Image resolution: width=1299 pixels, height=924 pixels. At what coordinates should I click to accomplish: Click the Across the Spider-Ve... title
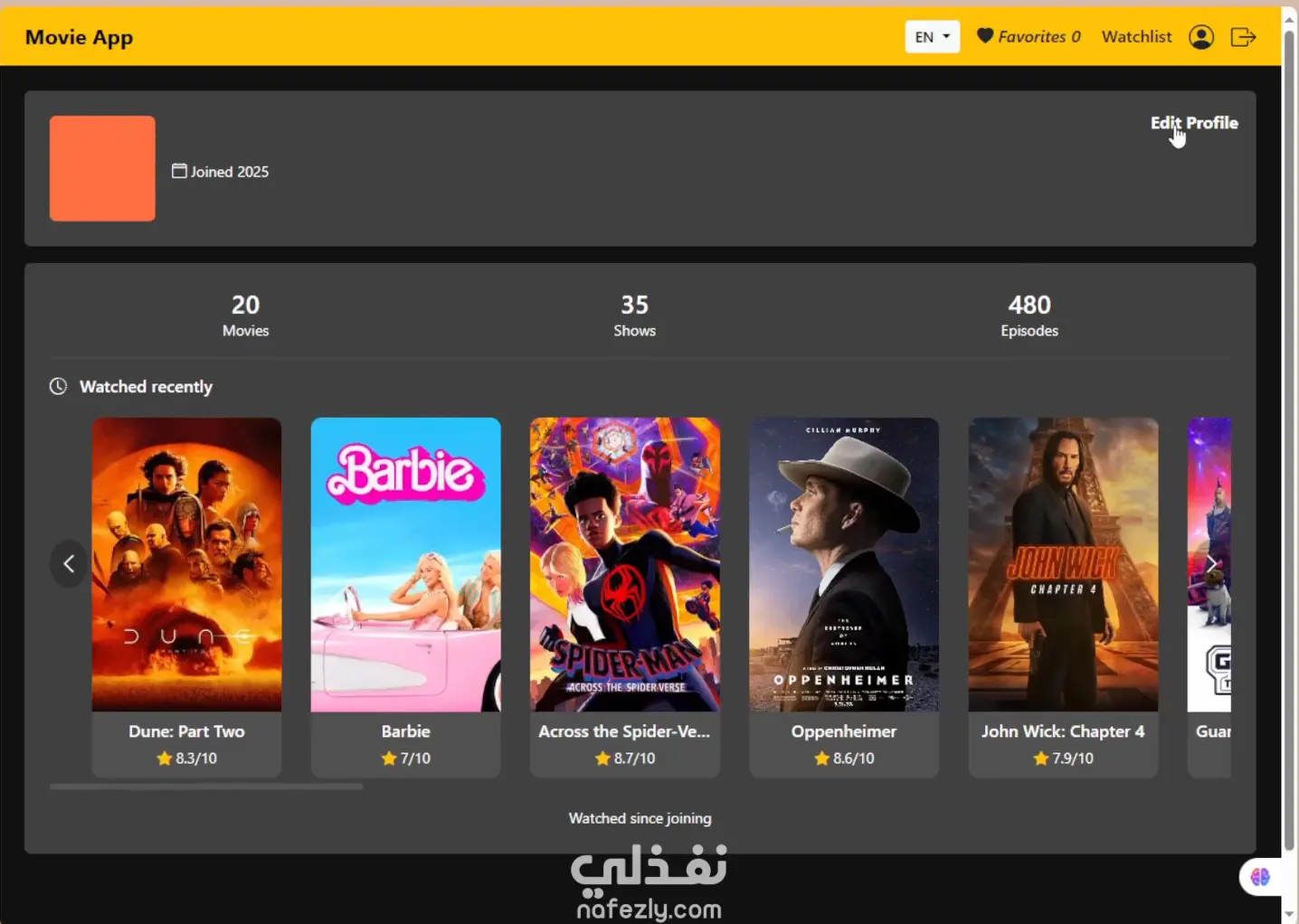point(624,731)
